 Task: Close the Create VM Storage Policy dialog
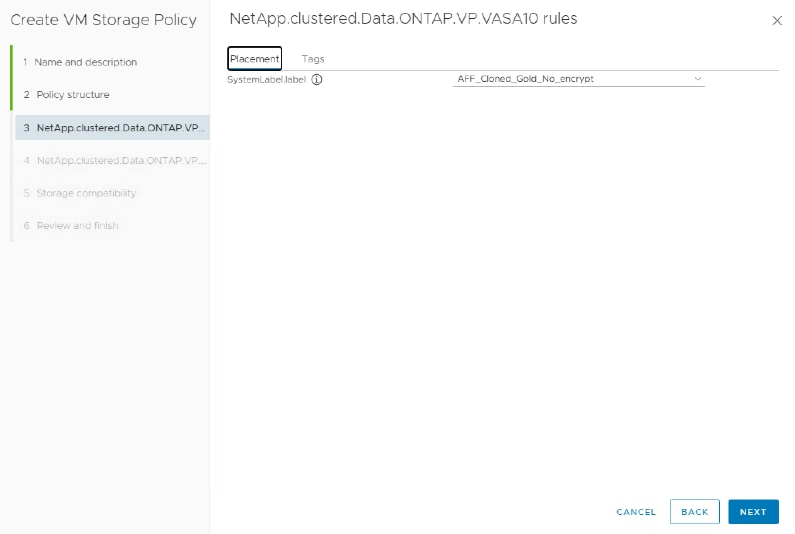(x=777, y=21)
